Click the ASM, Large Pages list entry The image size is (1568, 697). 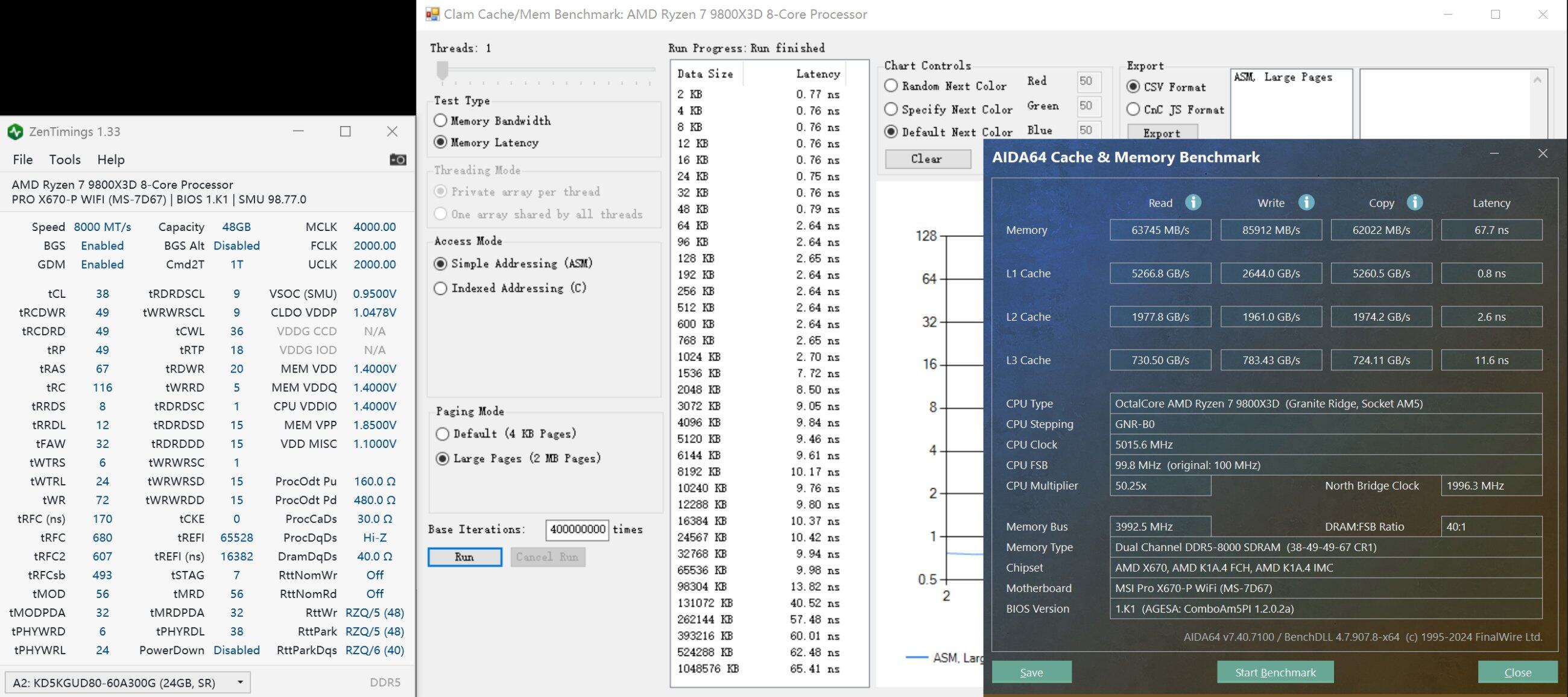click(x=1283, y=77)
